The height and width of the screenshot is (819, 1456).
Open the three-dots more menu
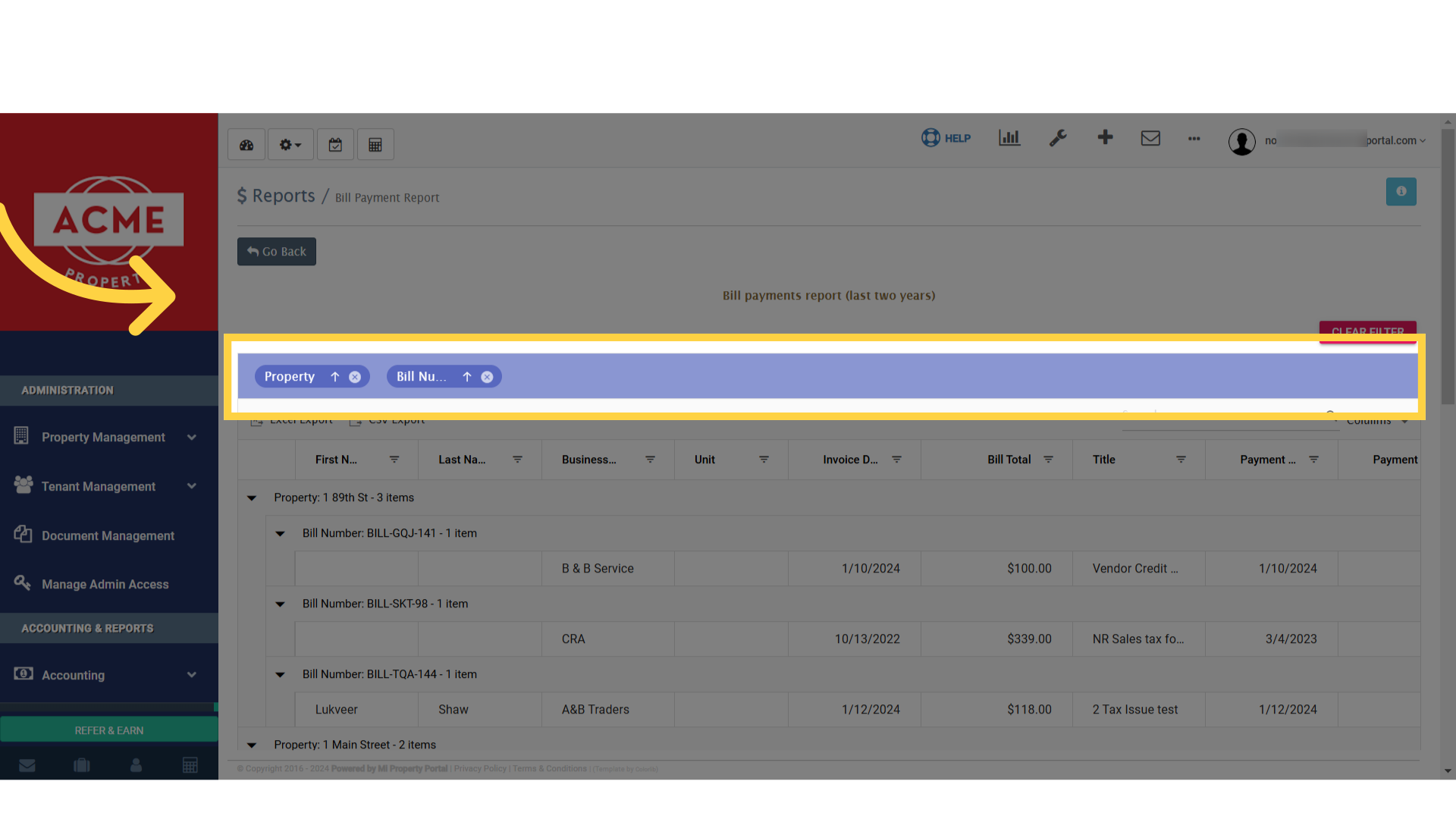1194,139
